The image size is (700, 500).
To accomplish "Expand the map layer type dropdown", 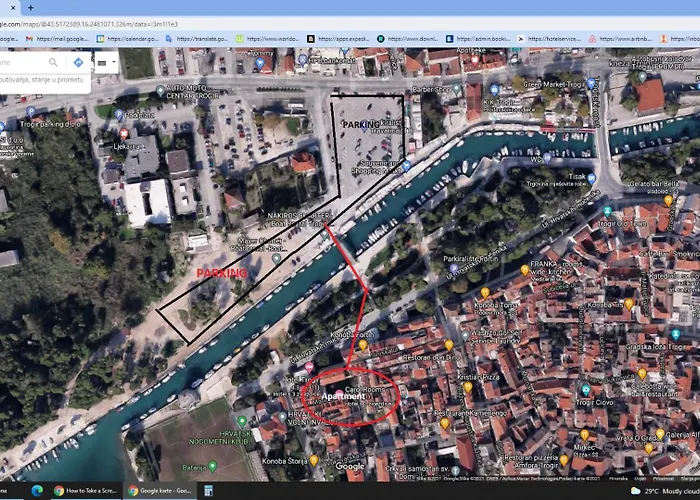I will pyautogui.click(x=105, y=63).
